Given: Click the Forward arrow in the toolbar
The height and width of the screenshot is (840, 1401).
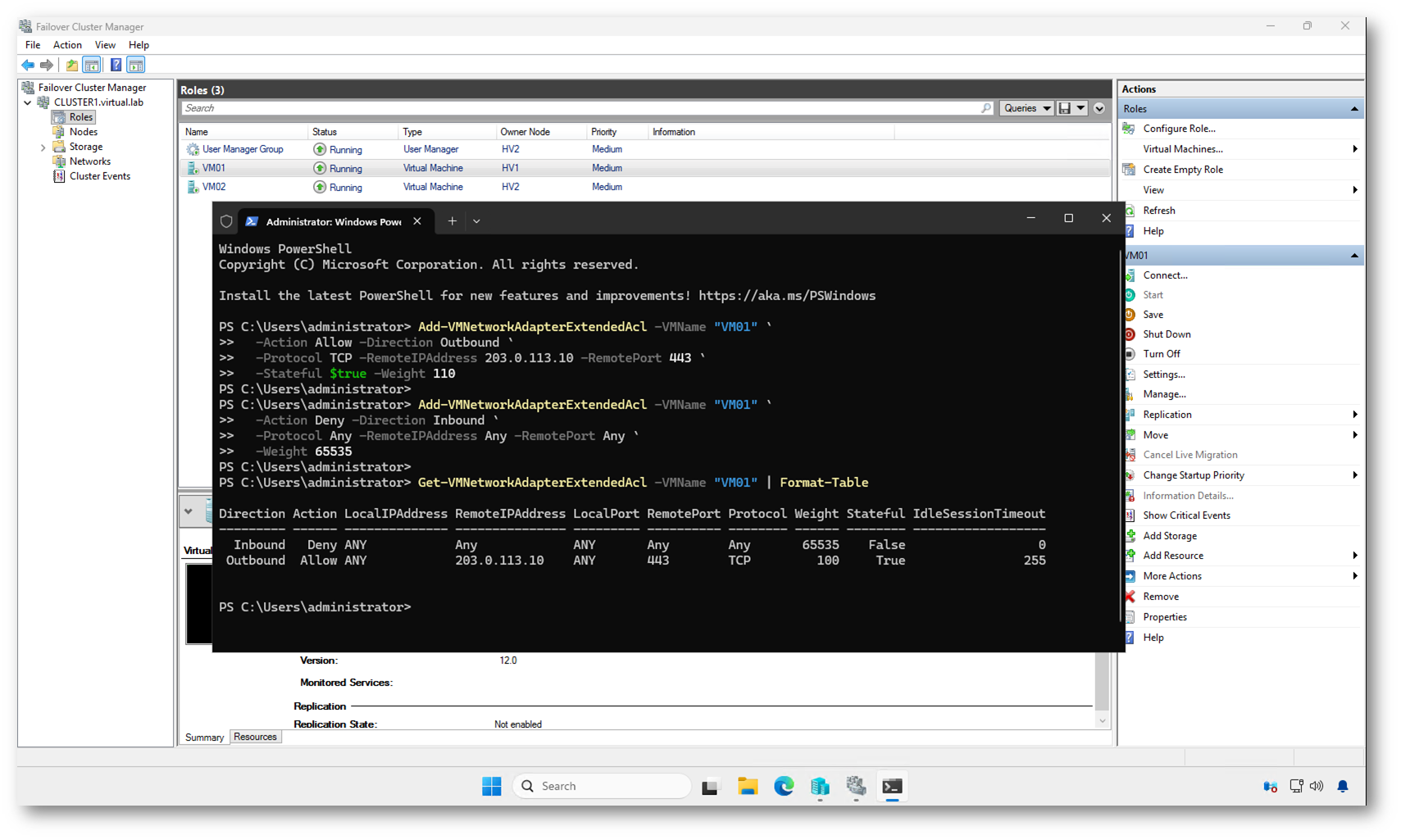Looking at the screenshot, I should pos(47,65).
